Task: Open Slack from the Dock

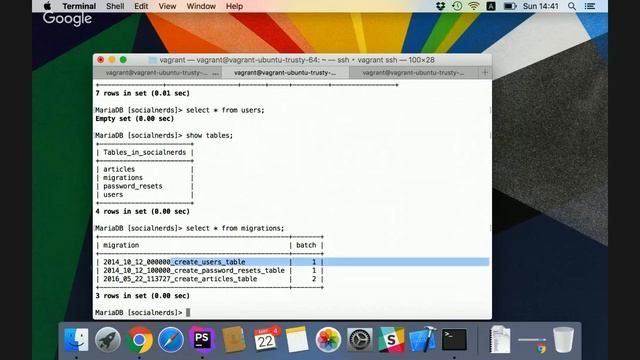Action: click(391, 340)
